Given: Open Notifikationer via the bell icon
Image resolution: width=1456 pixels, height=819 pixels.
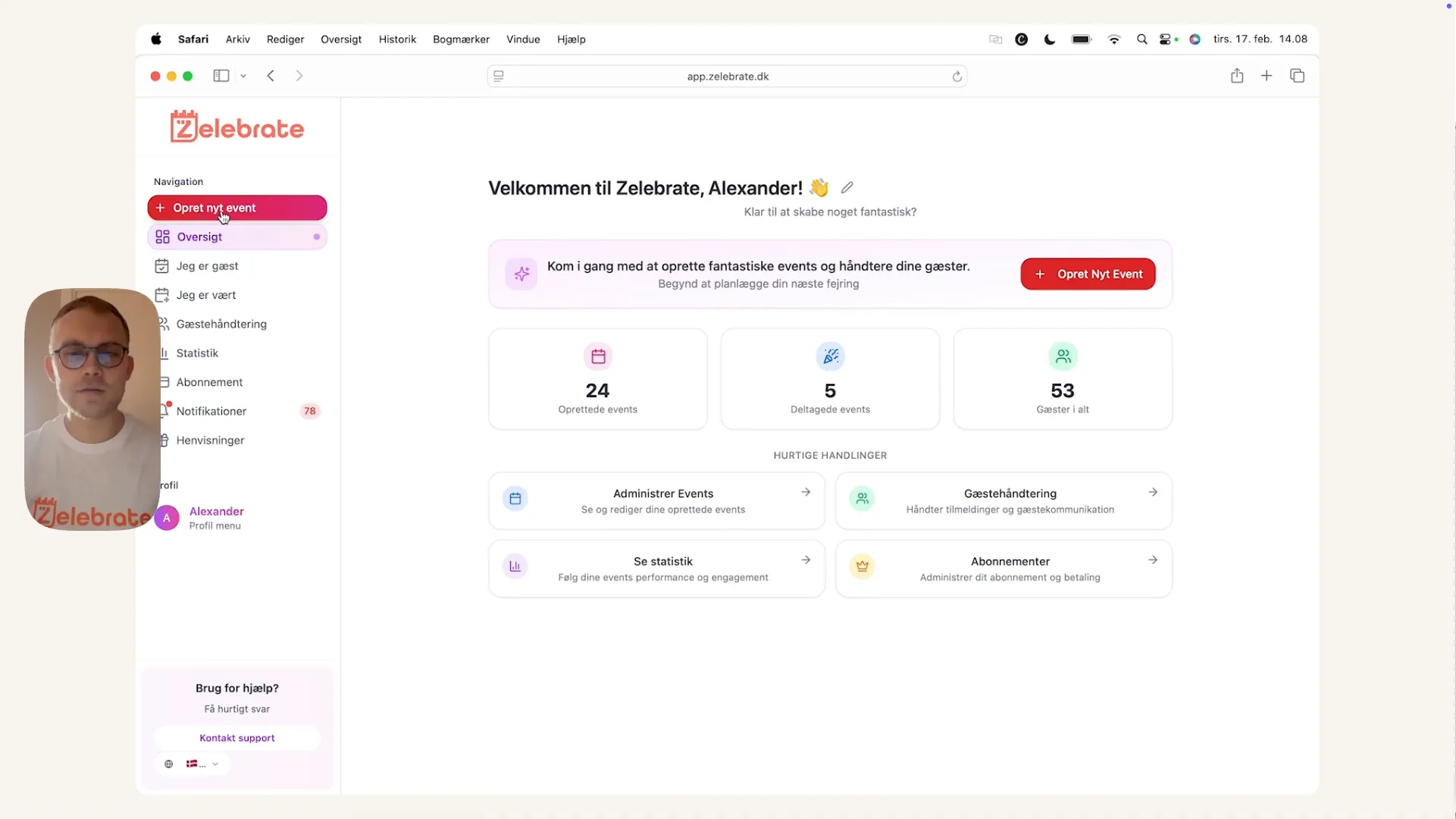Looking at the screenshot, I should click(x=164, y=411).
